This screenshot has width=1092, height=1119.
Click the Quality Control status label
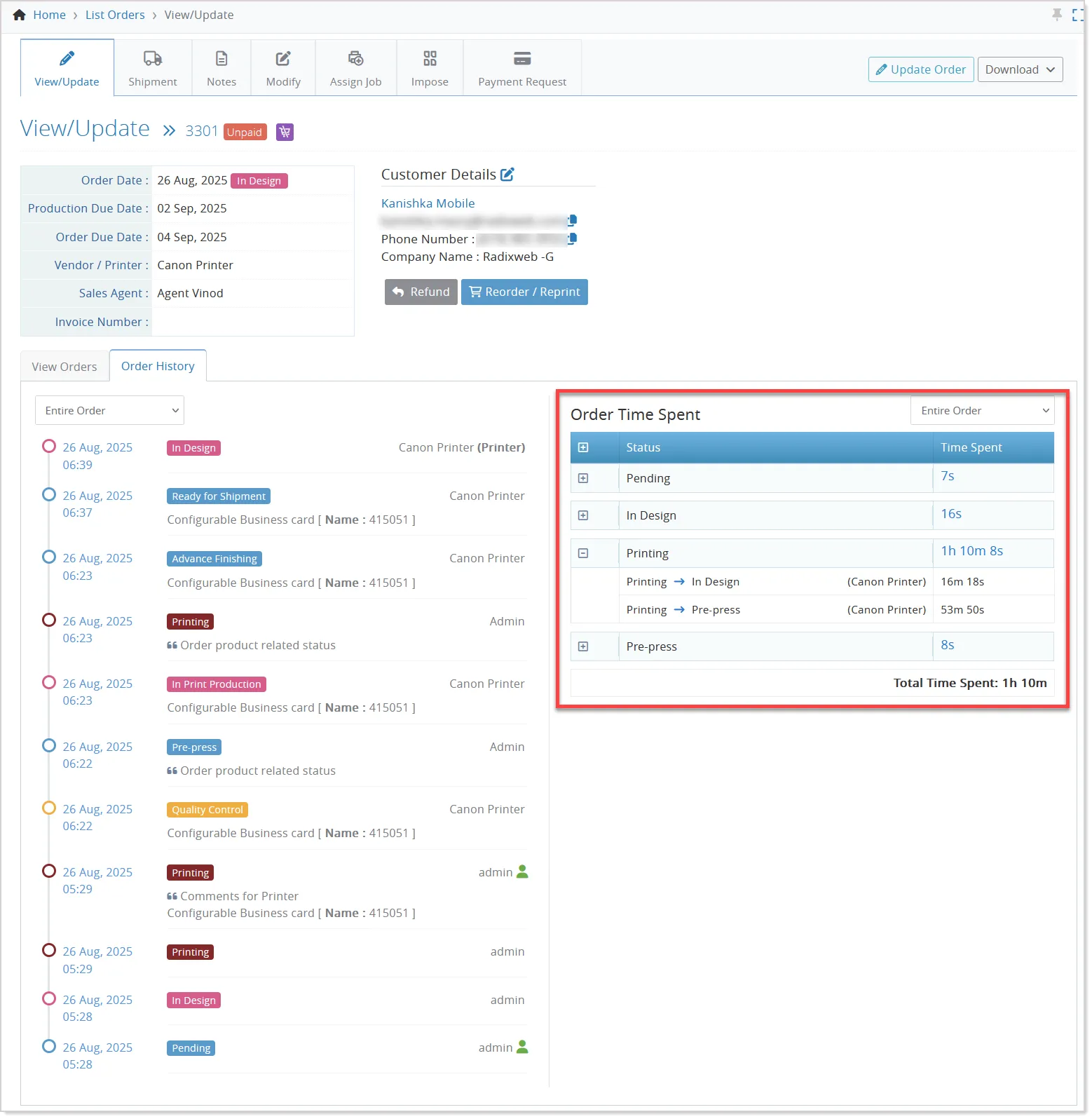[207, 810]
